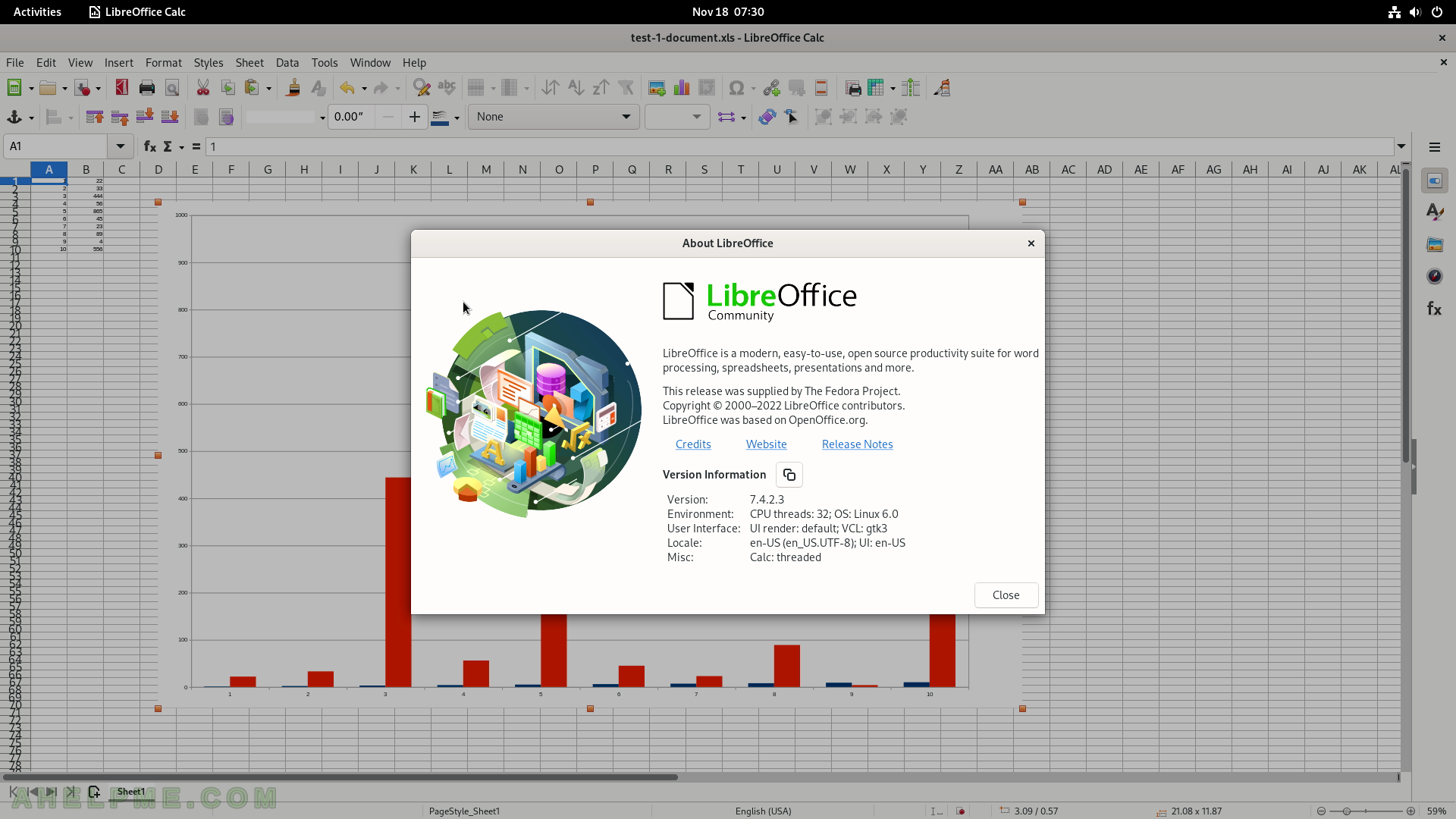The image size is (1456, 819).
Task: Open the Data menu
Action: coord(287,63)
